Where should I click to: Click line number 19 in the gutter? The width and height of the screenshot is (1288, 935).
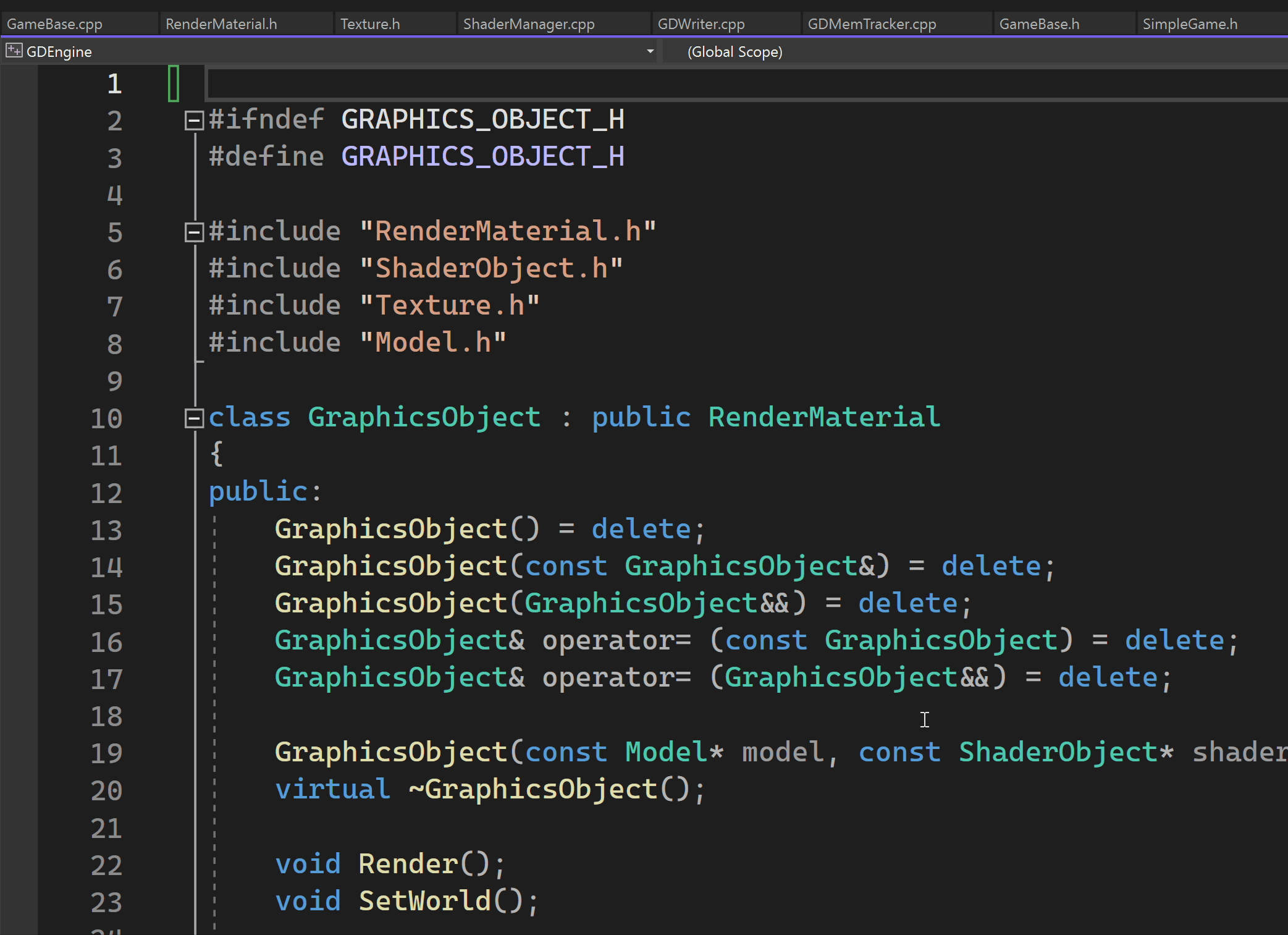106,753
